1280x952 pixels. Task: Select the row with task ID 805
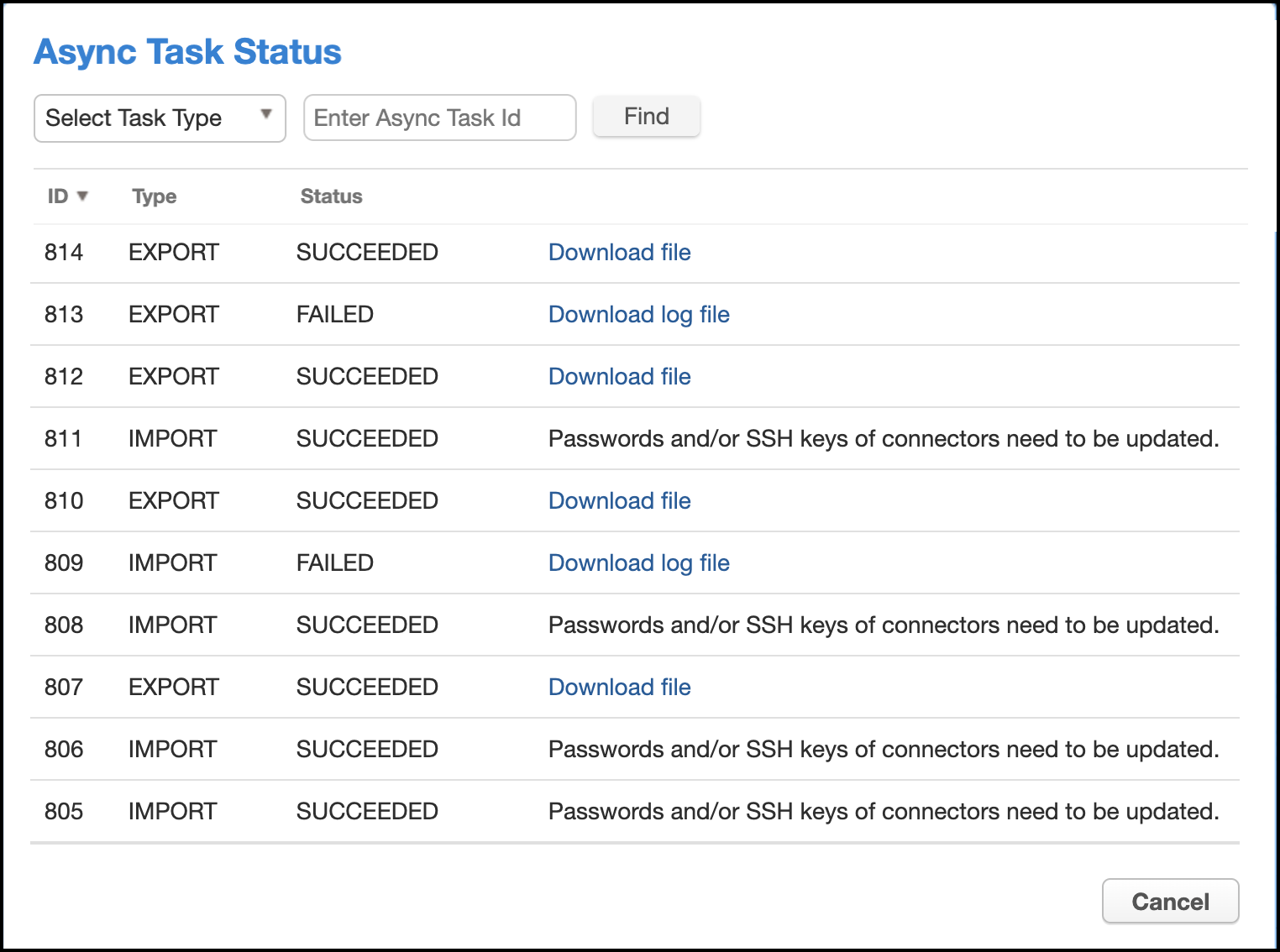tap(64, 812)
